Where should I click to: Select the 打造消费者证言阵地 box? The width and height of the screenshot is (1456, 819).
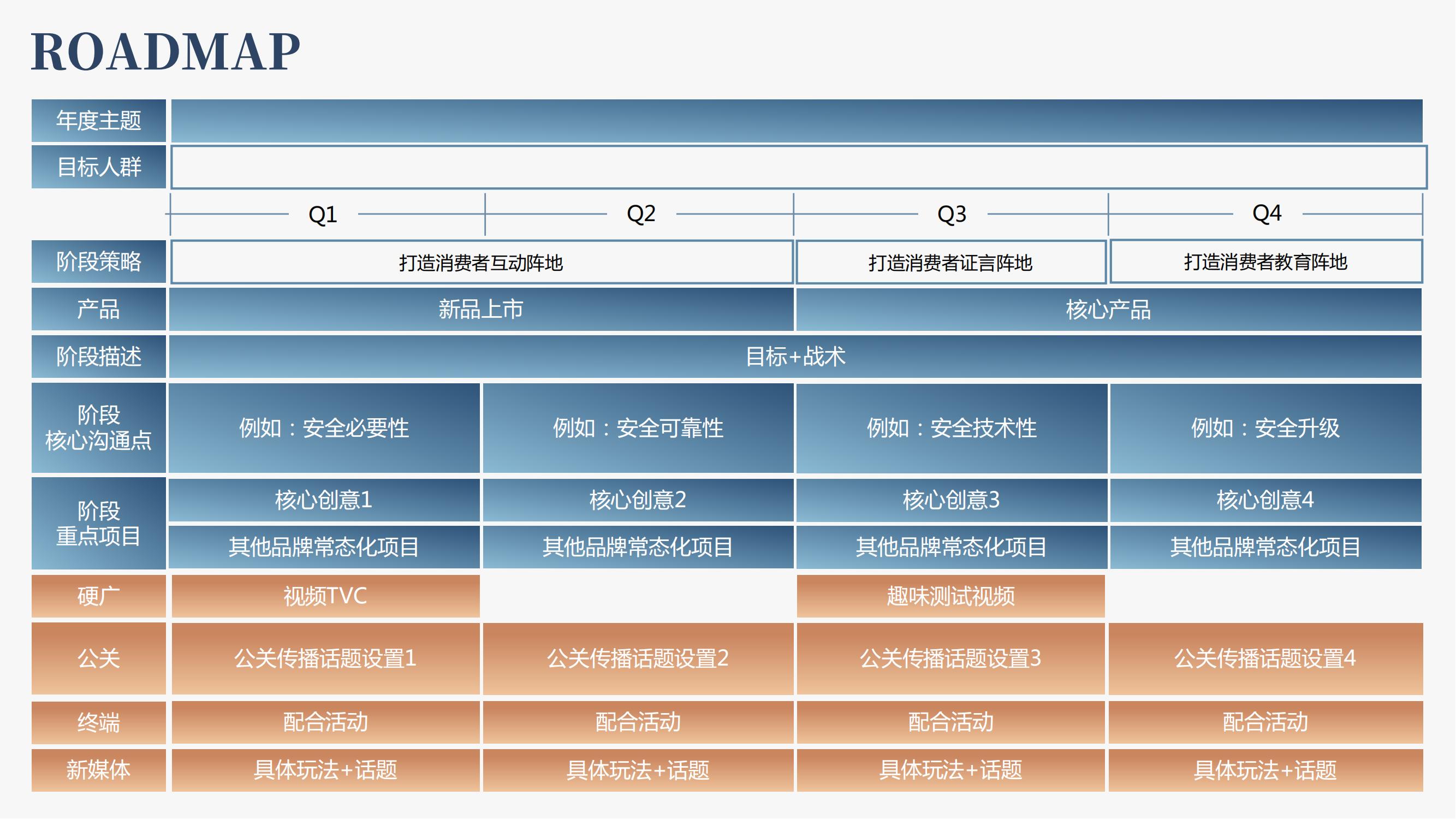[x=950, y=262]
